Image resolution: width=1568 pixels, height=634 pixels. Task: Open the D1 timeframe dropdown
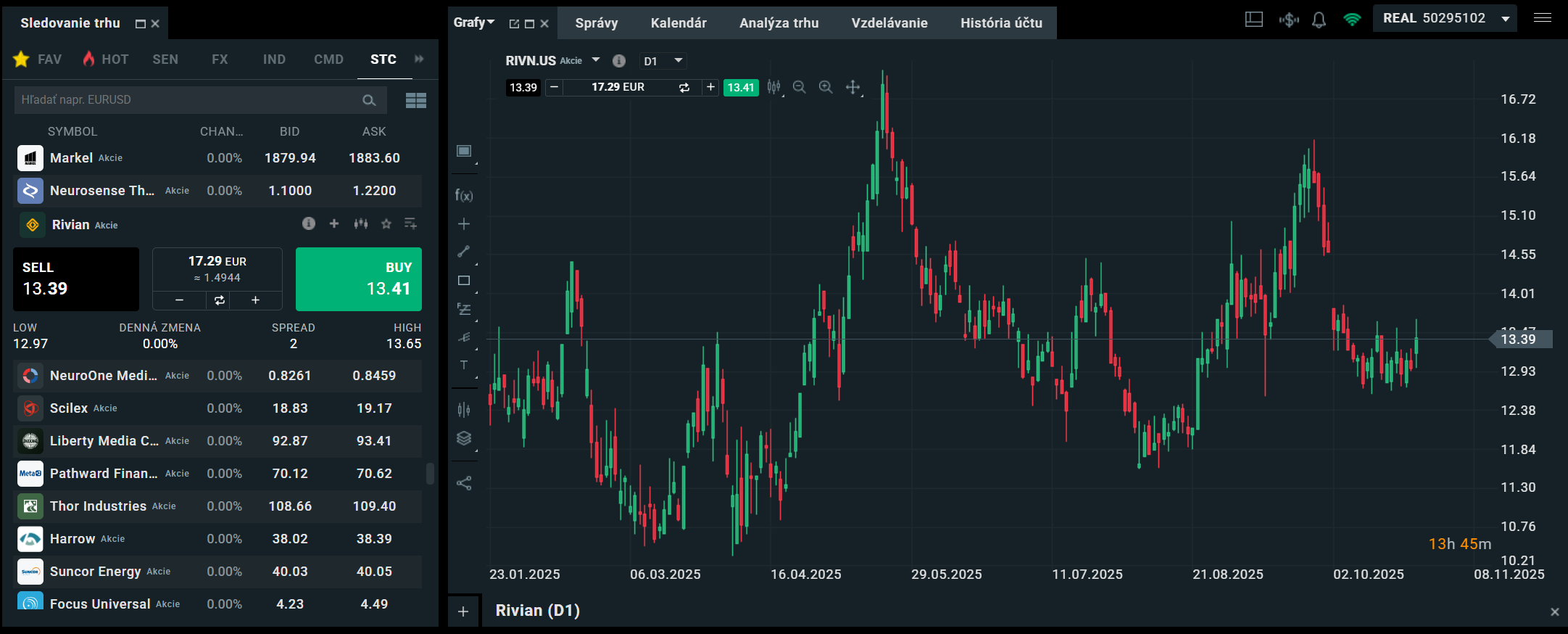(x=663, y=61)
